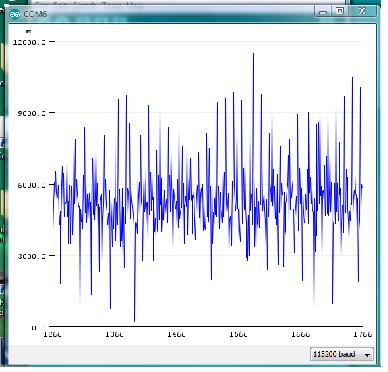Click the lowest dip touching the X axis

point(135,320)
